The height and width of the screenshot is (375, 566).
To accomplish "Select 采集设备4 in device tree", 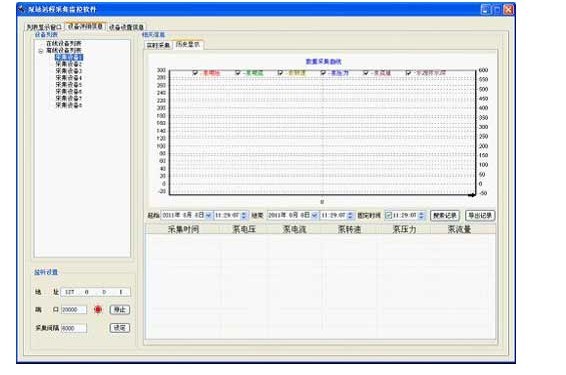I will tap(69, 78).
